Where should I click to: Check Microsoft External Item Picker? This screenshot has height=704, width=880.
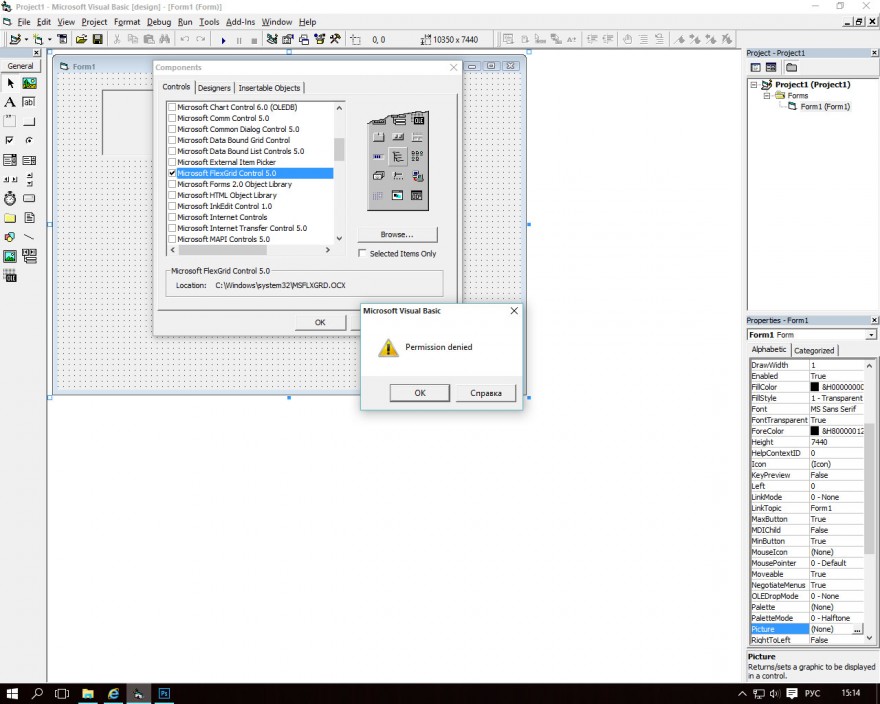[172, 162]
